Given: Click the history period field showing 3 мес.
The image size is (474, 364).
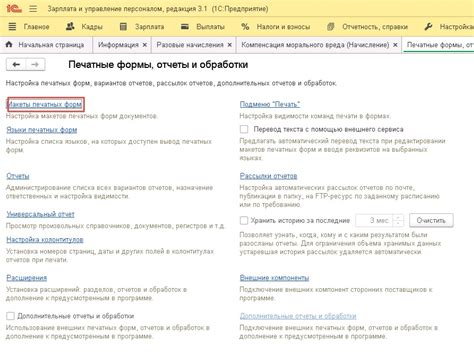Looking at the screenshot, I should point(374,220).
